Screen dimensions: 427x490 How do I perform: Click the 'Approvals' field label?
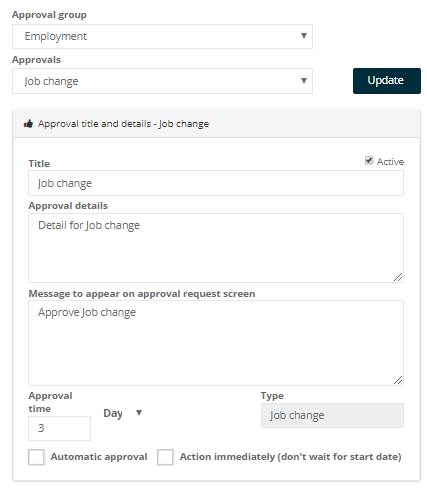[36, 60]
